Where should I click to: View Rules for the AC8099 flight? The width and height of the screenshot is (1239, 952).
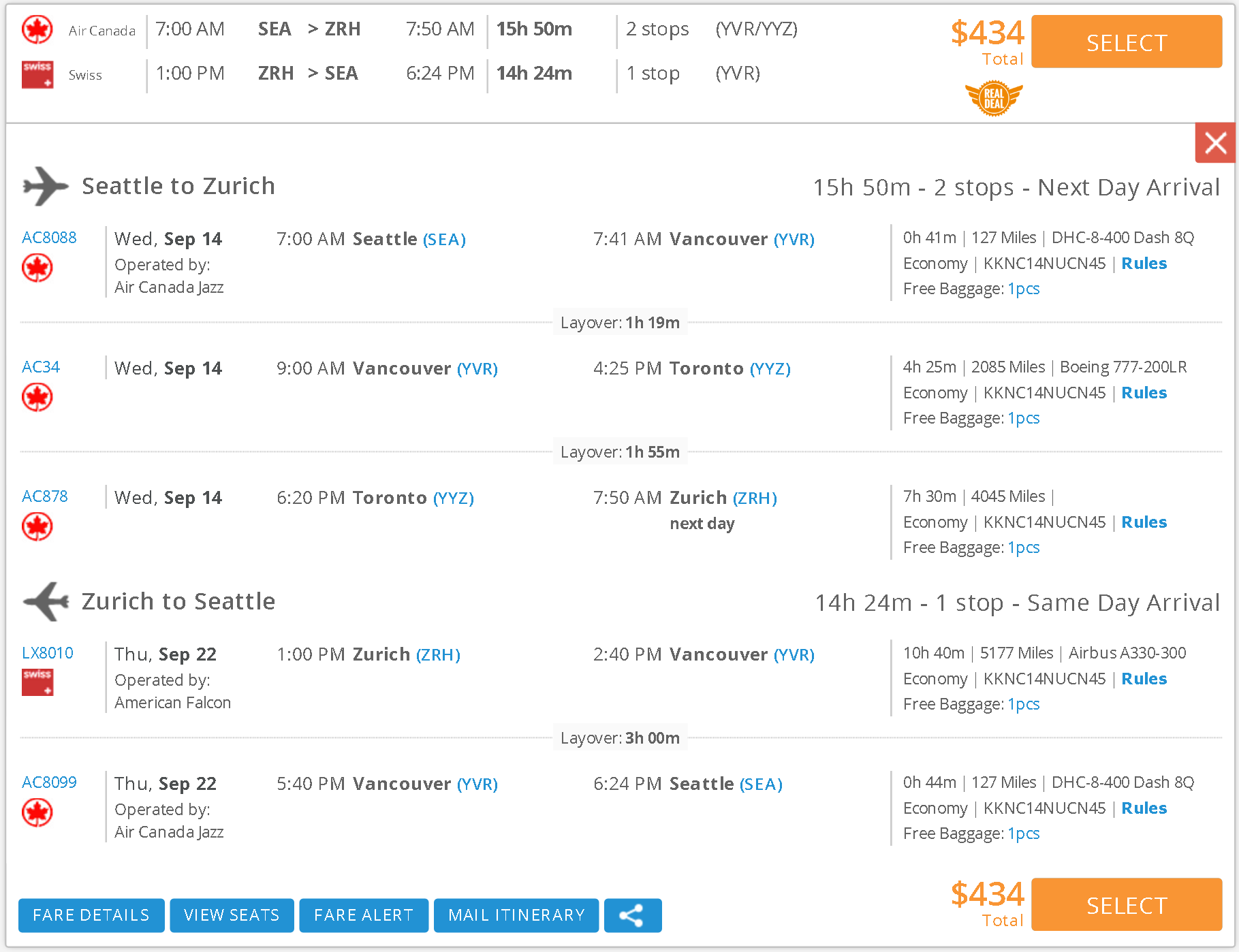pos(1144,808)
